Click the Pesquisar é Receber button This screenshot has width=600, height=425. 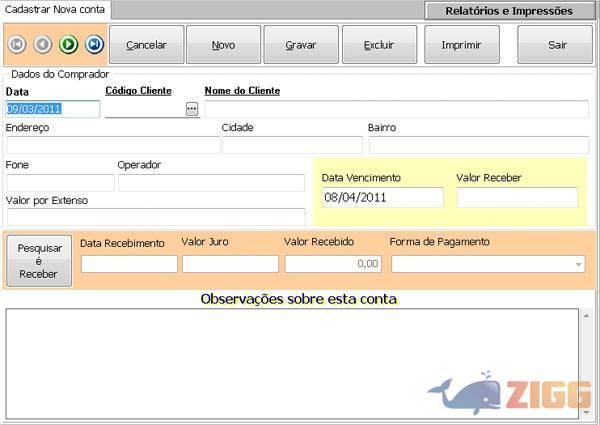pyautogui.click(x=39, y=261)
